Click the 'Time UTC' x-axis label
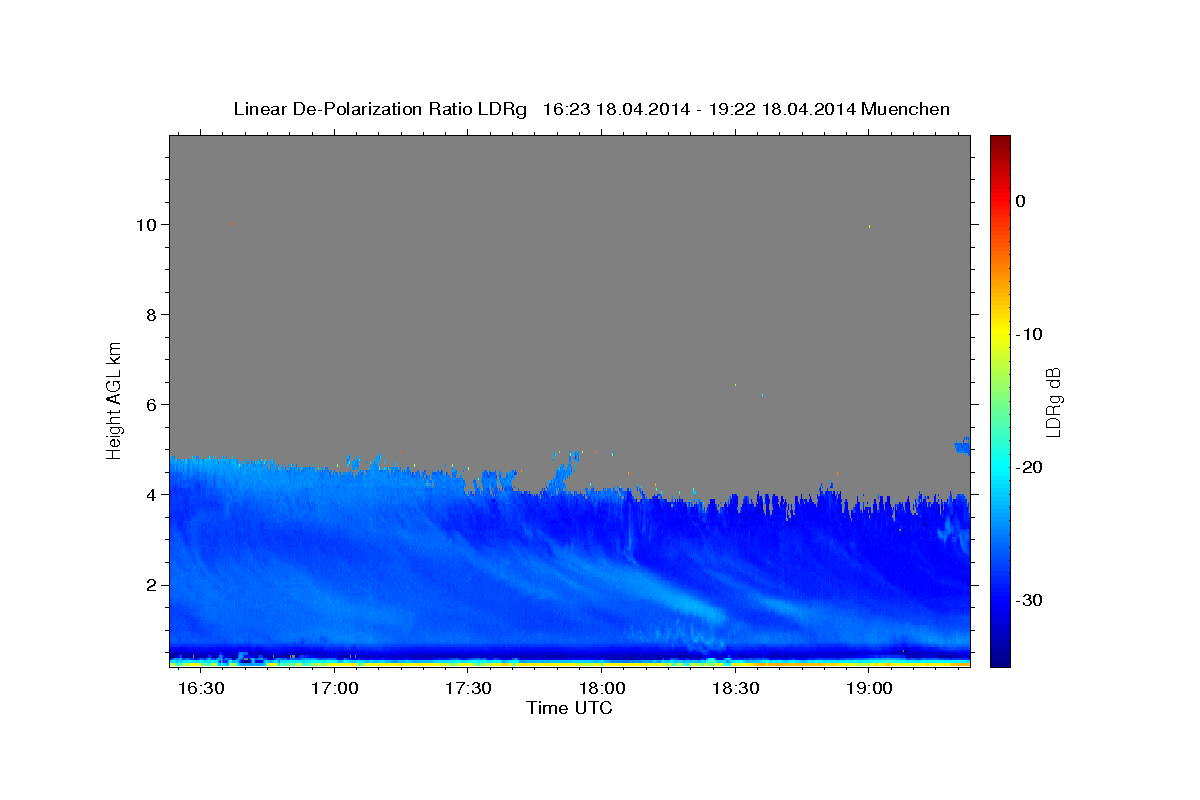1200x800 pixels. 569,708
